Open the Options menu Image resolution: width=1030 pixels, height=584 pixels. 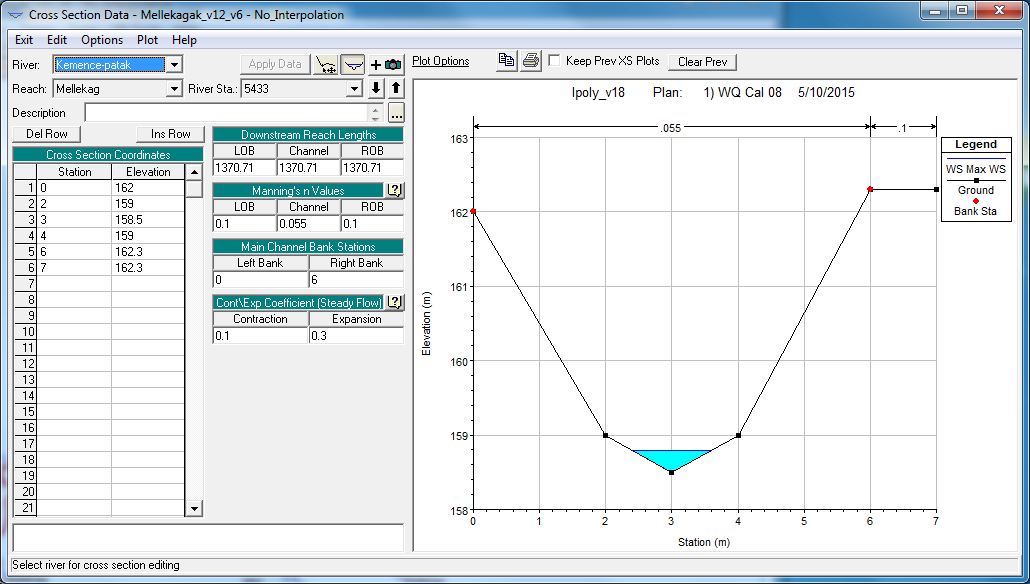102,39
